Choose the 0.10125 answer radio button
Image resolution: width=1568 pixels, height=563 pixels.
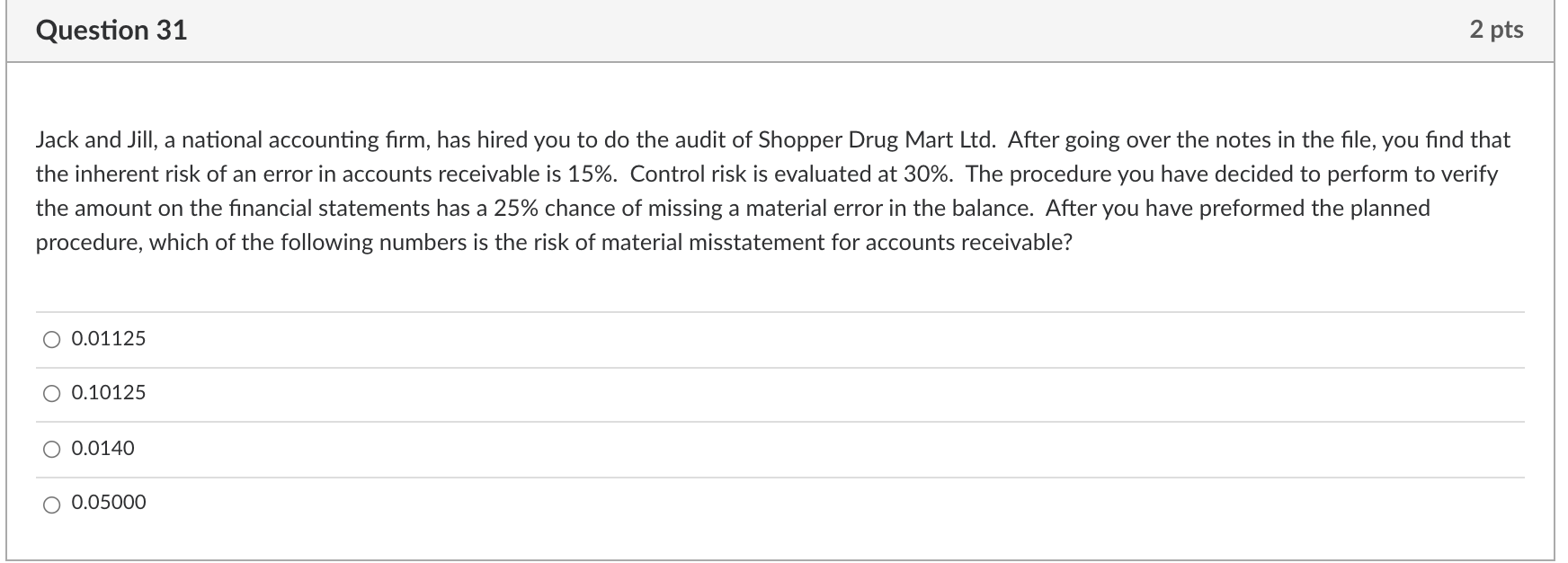click(x=52, y=394)
